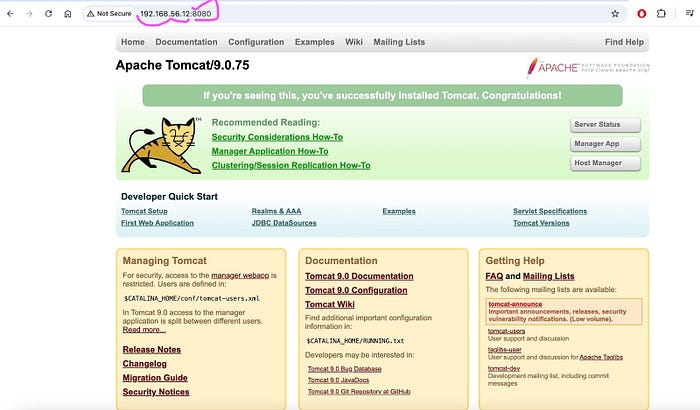Viewport: 700px width, 410px height.
Task: Open the Wiki menu item
Action: point(354,42)
